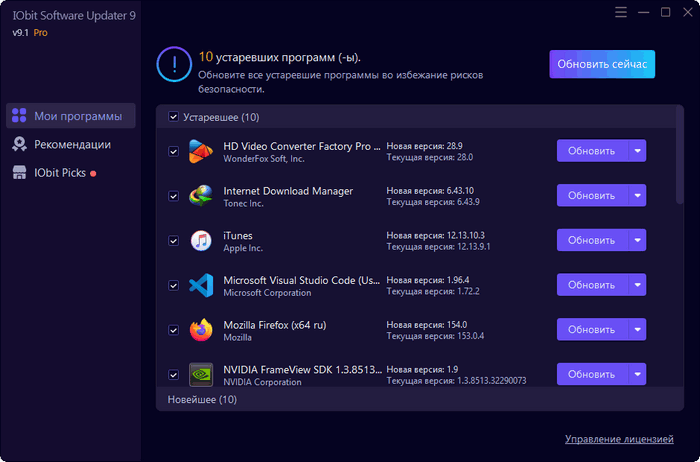Click the Текущая версия: 153.0.4 text

tap(435, 336)
